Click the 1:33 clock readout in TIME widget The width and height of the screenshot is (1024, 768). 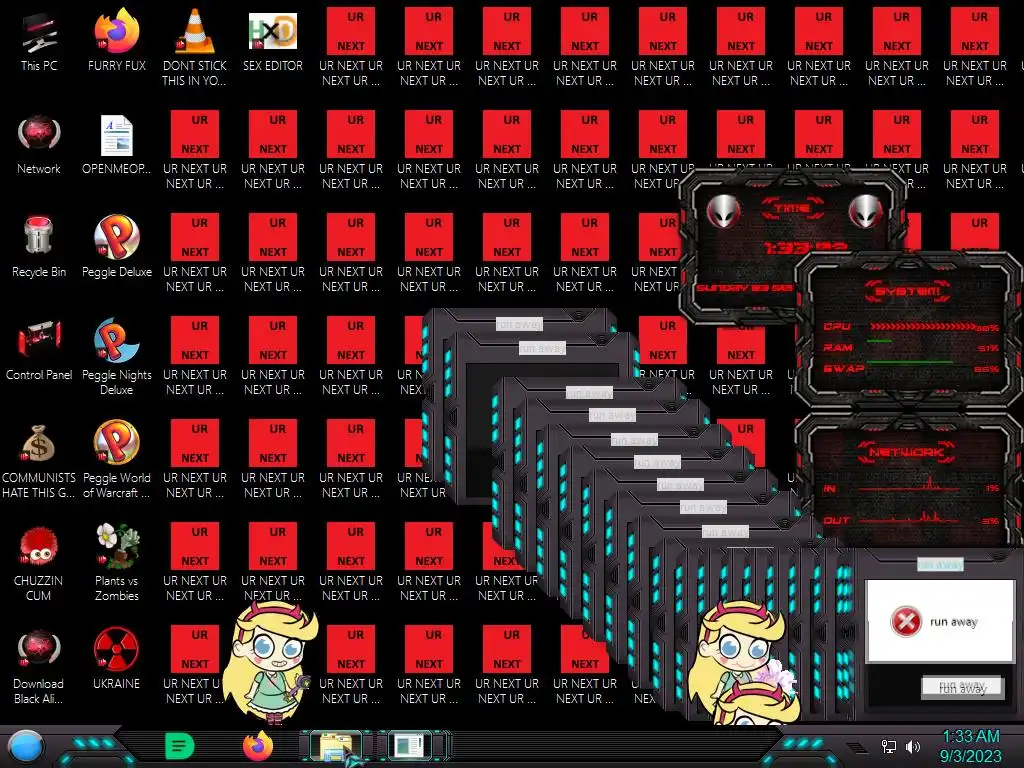[x=806, y=247]
